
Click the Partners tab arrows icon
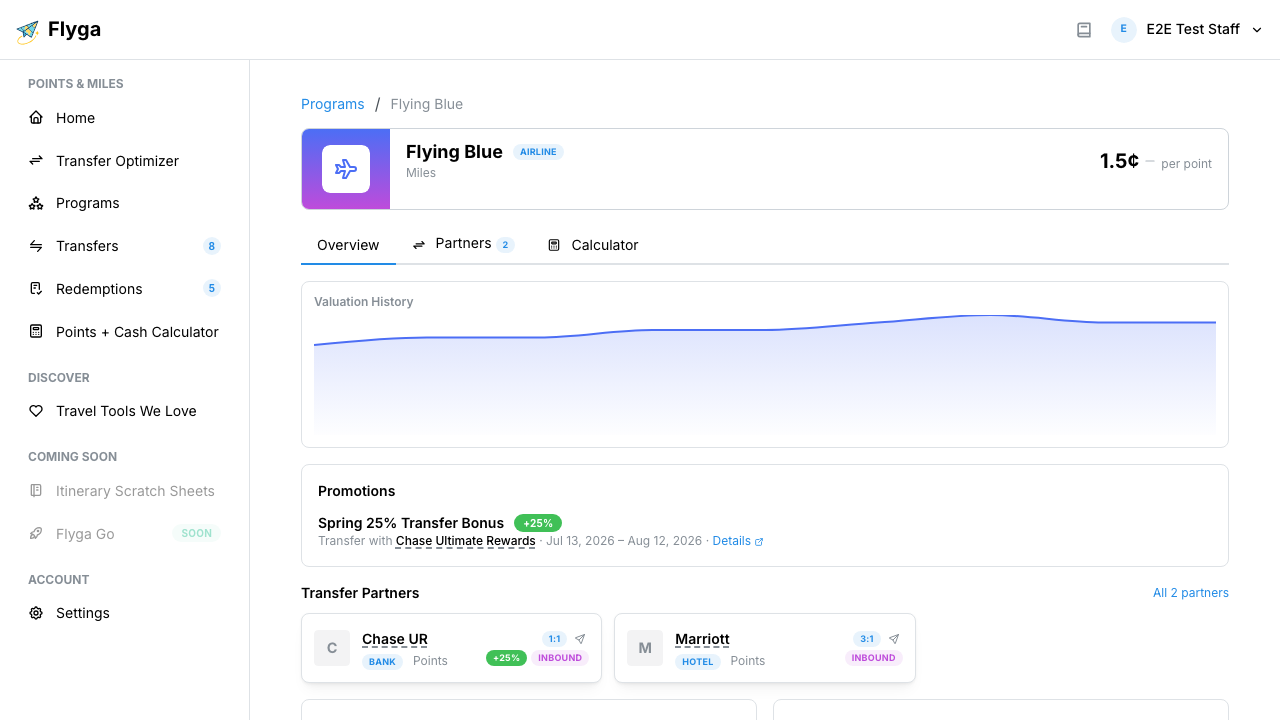tap(419, 244)
